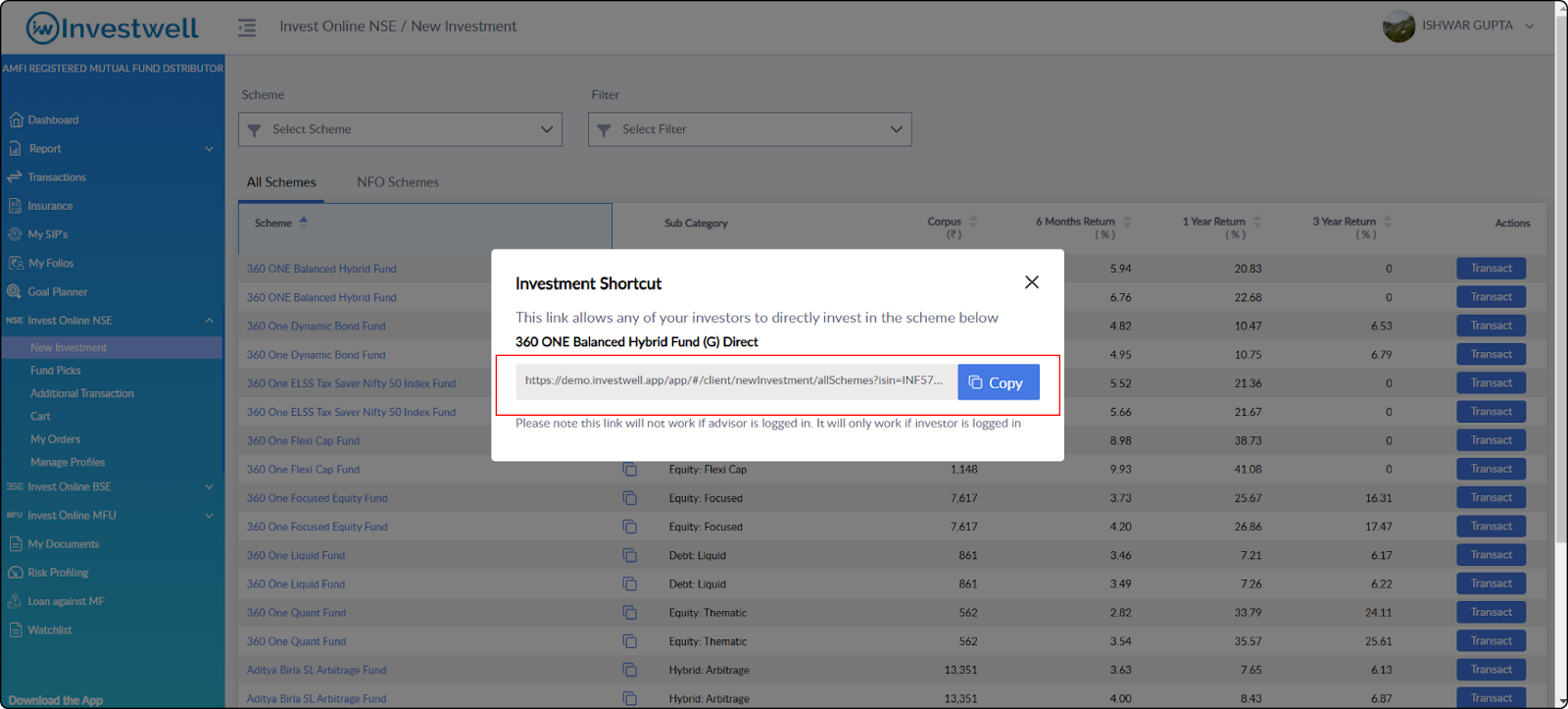The image size is (1568, 709).
Task: Open My Orders in sidebar submenu
Action: click(x=56, y=439)
